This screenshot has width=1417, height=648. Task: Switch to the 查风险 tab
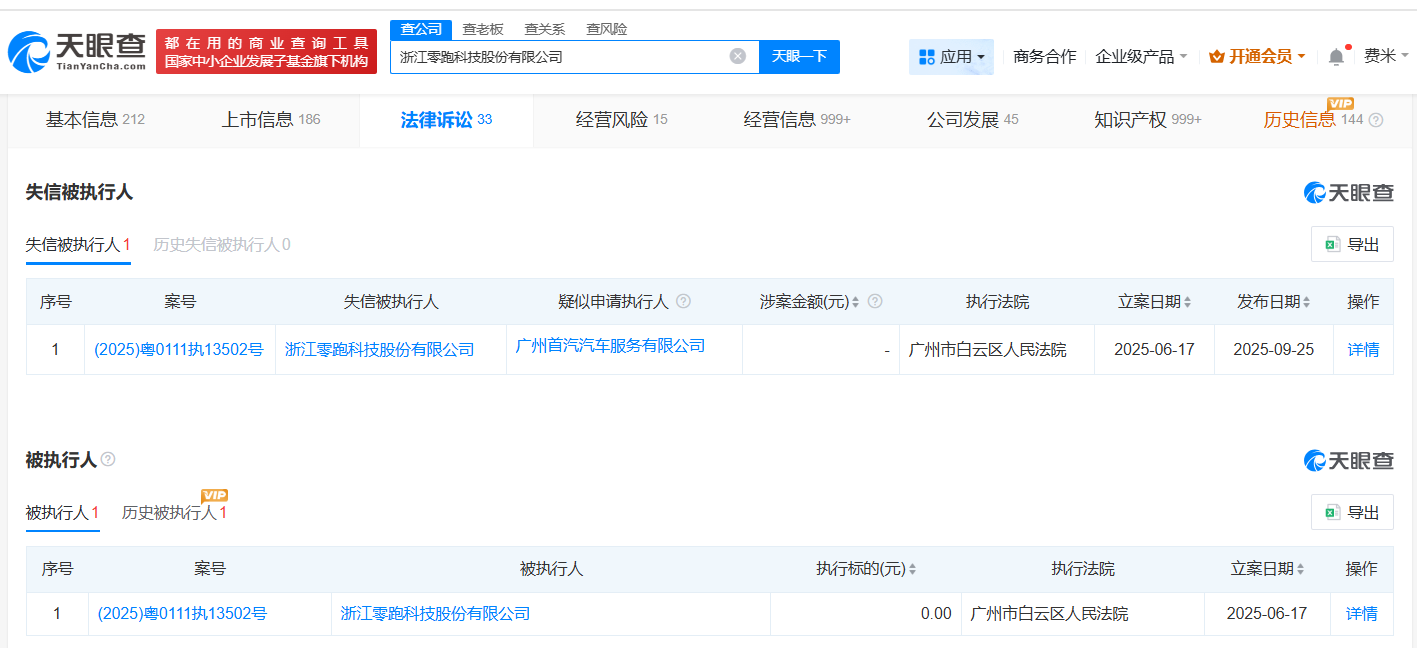(x=606, y=29)
